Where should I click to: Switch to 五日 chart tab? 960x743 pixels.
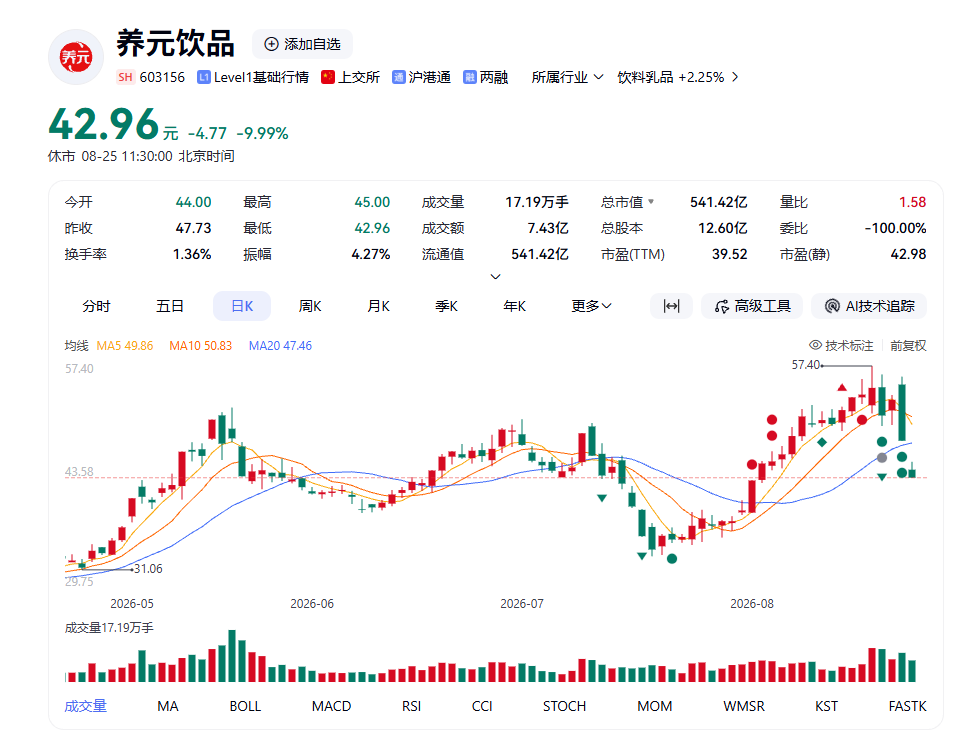[170, 306]
